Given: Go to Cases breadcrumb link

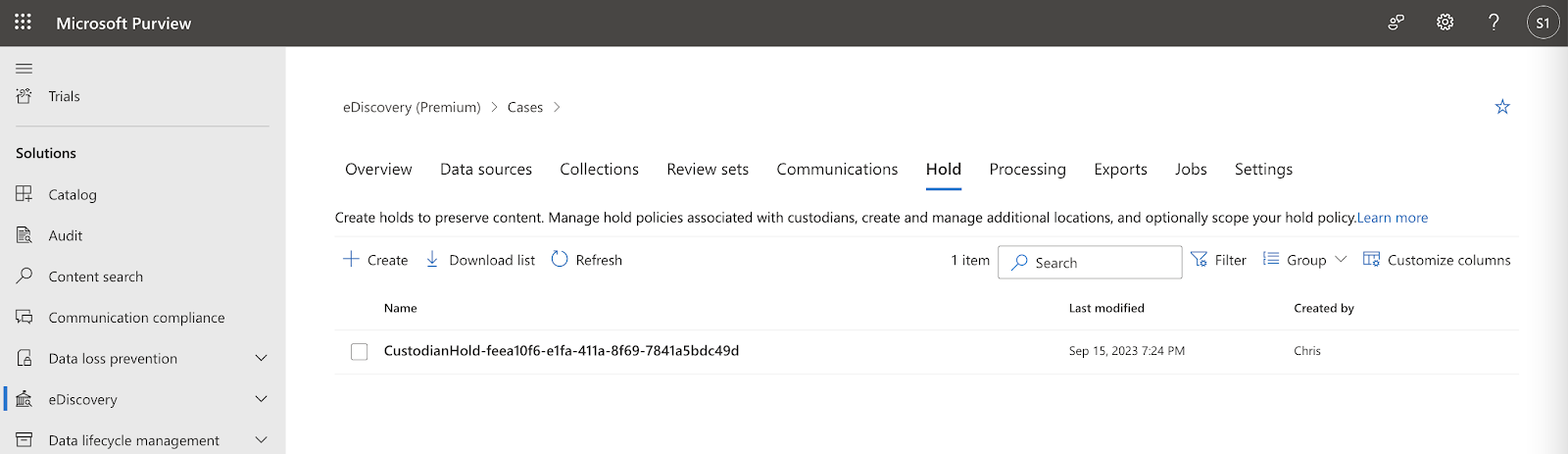Looking at the screenshot, I should (525, 107).
